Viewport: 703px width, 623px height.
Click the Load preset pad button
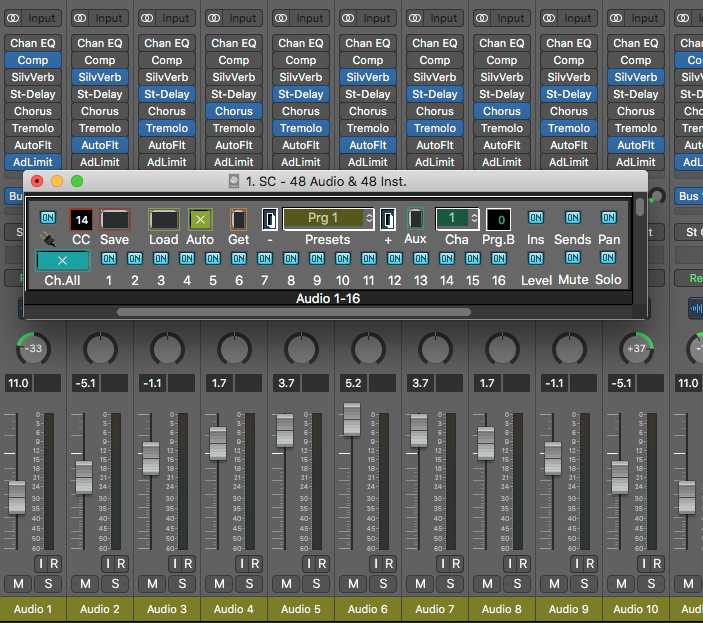pyautogui.click(x=164, y=220)
